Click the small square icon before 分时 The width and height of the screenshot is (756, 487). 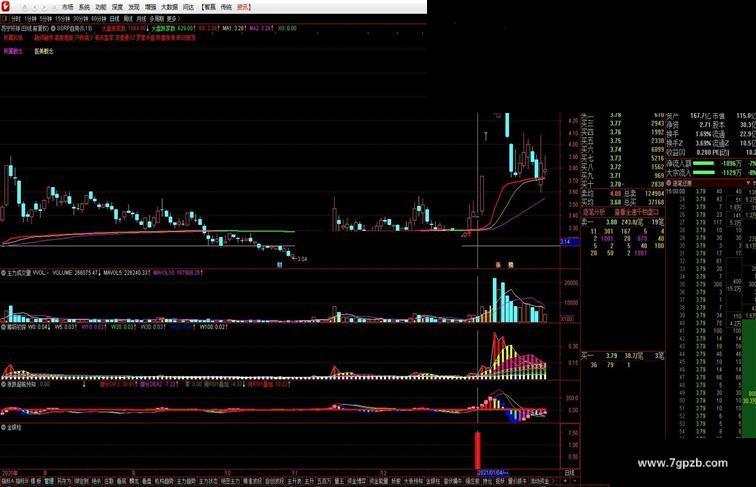click(x=5, y=18)
